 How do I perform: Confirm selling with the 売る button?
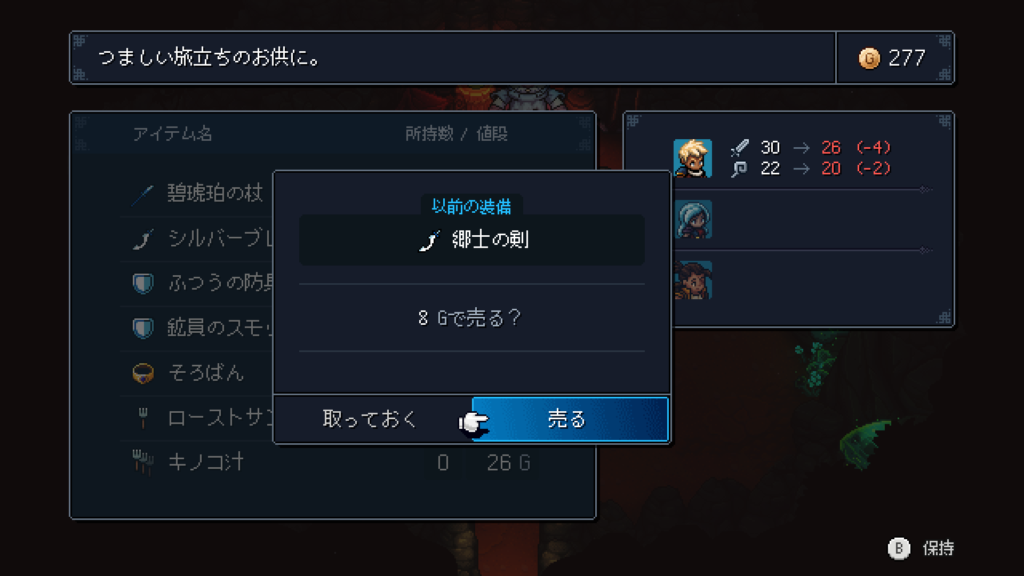[x=570, y=419]
